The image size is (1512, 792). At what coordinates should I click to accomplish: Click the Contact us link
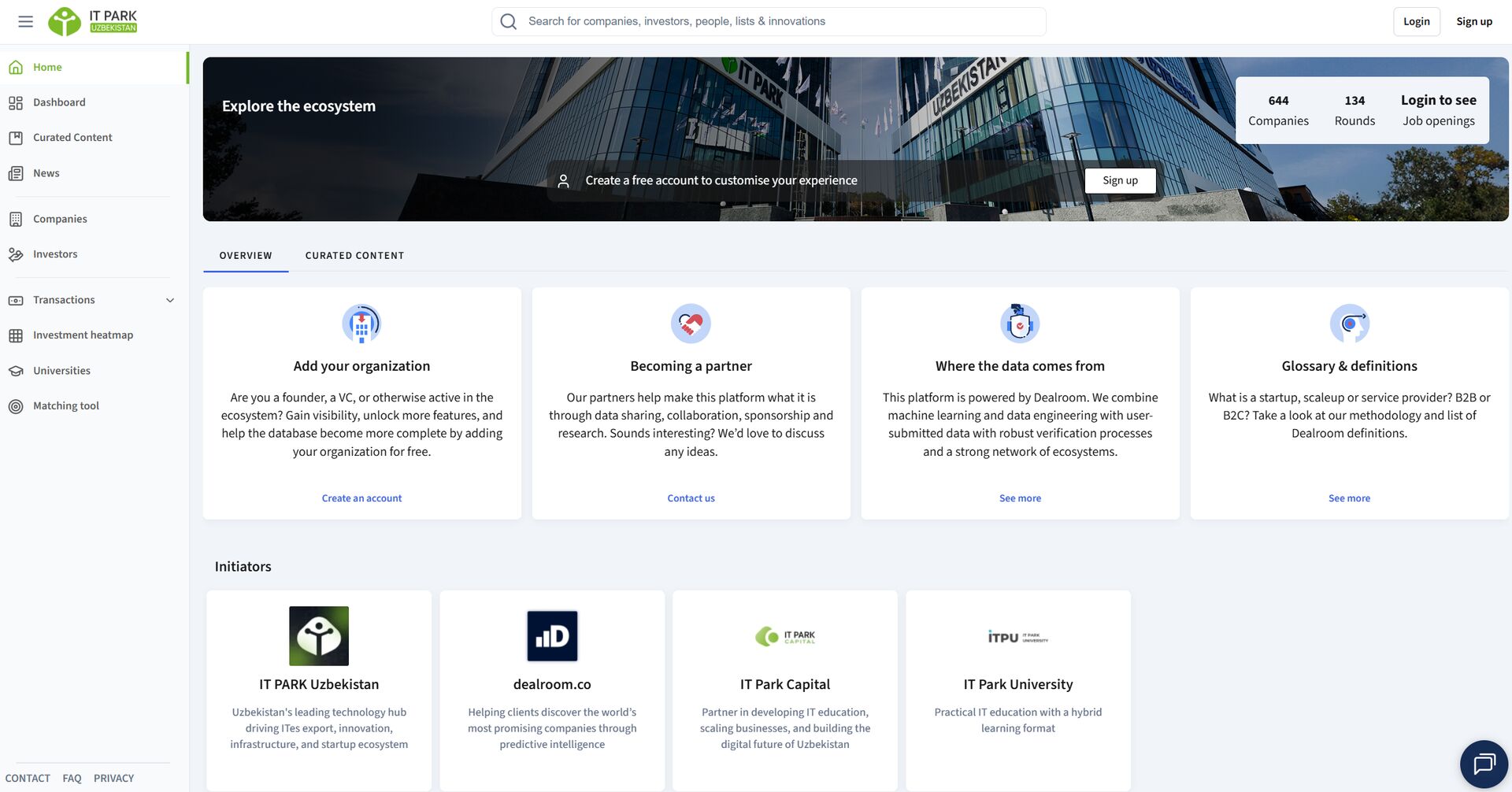[x=691, y=498]
